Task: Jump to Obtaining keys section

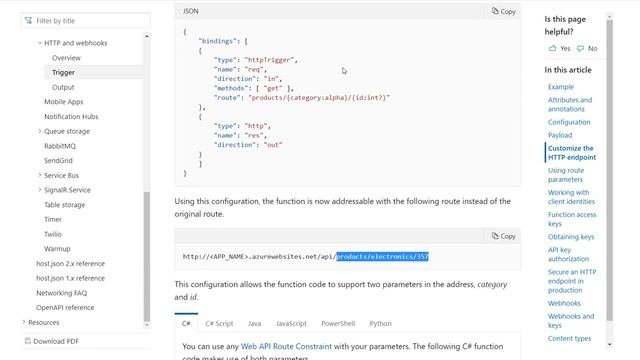Action: click(571, 236)
